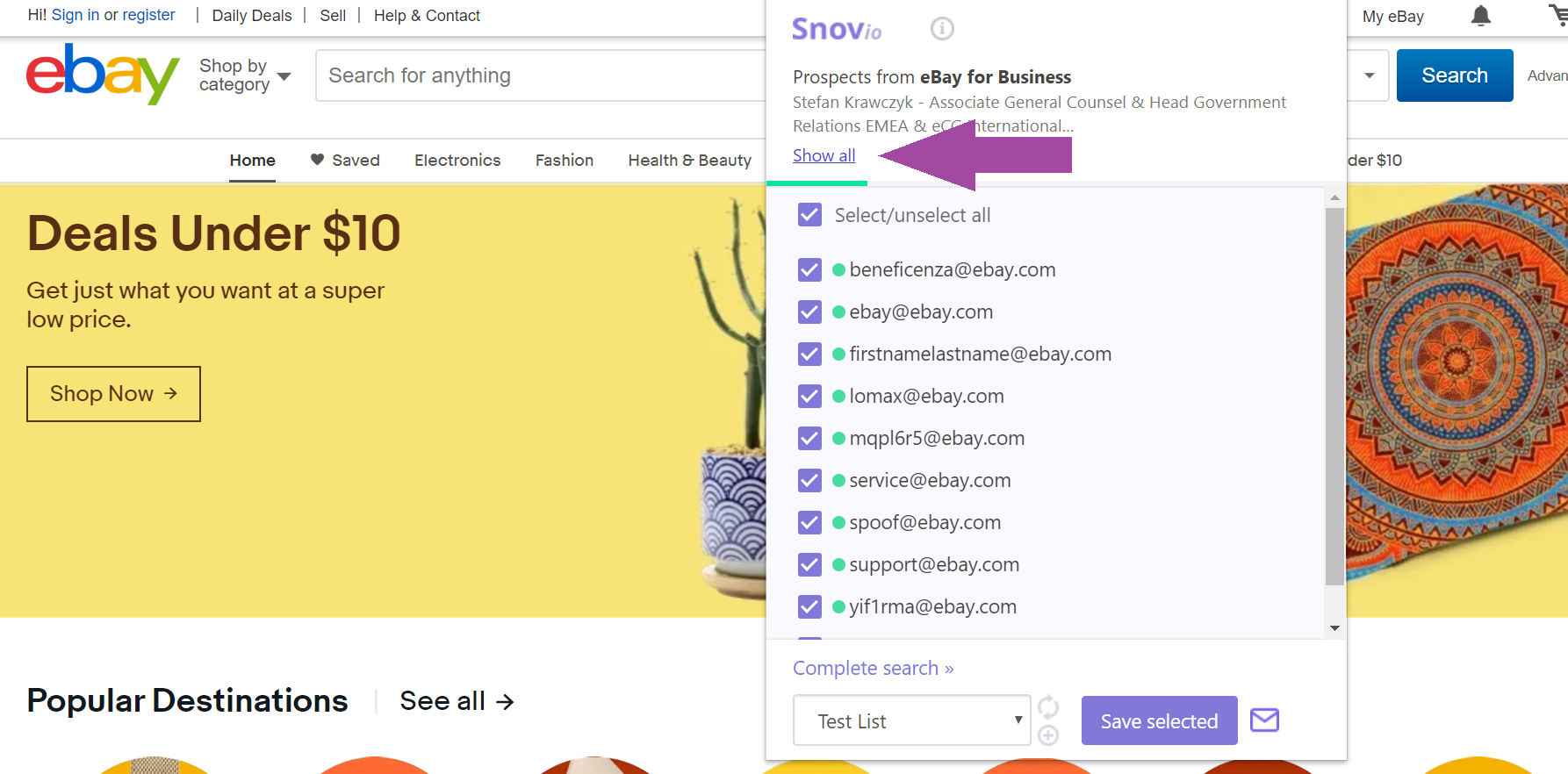1568x774 pixels.
Task: Click the refresh lists icon
Action: click(1048, 706)
